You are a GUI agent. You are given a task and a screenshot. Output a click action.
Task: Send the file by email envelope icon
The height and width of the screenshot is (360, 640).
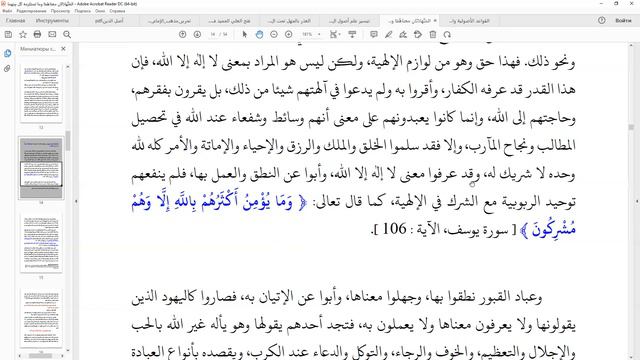[x=52, y=35]
